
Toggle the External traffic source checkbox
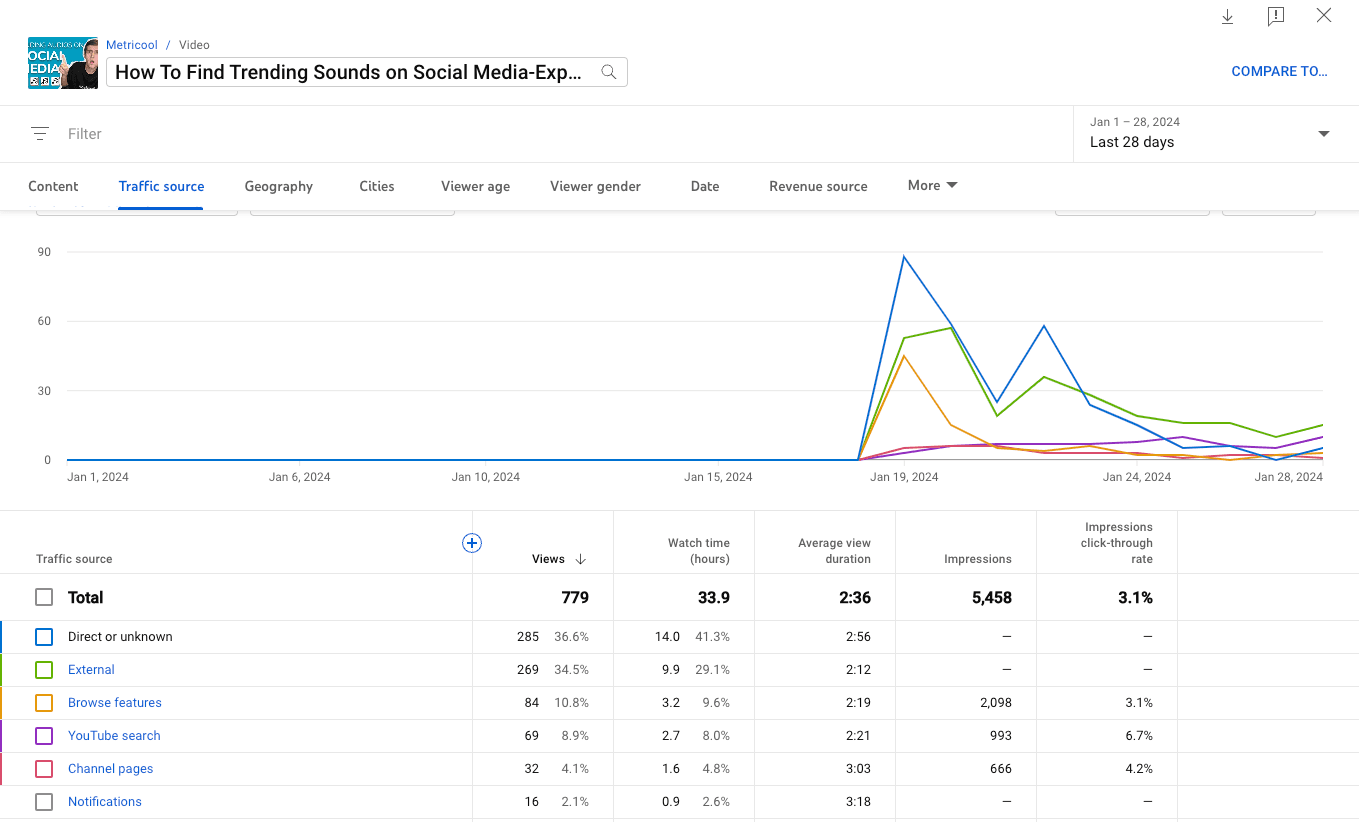coord(44,670)
